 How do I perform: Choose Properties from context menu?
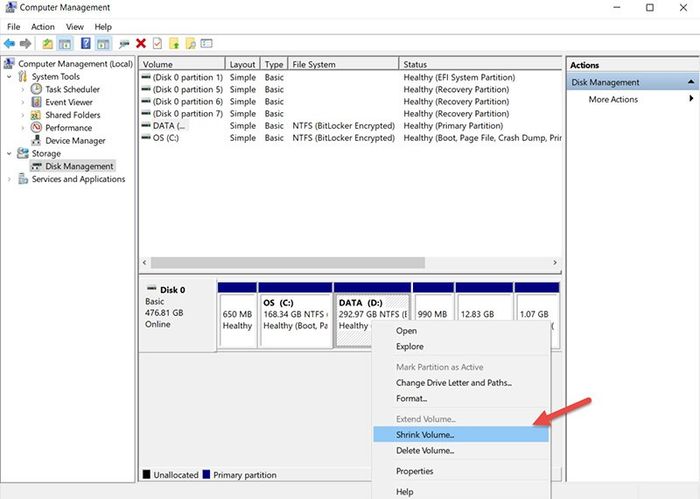461,471
